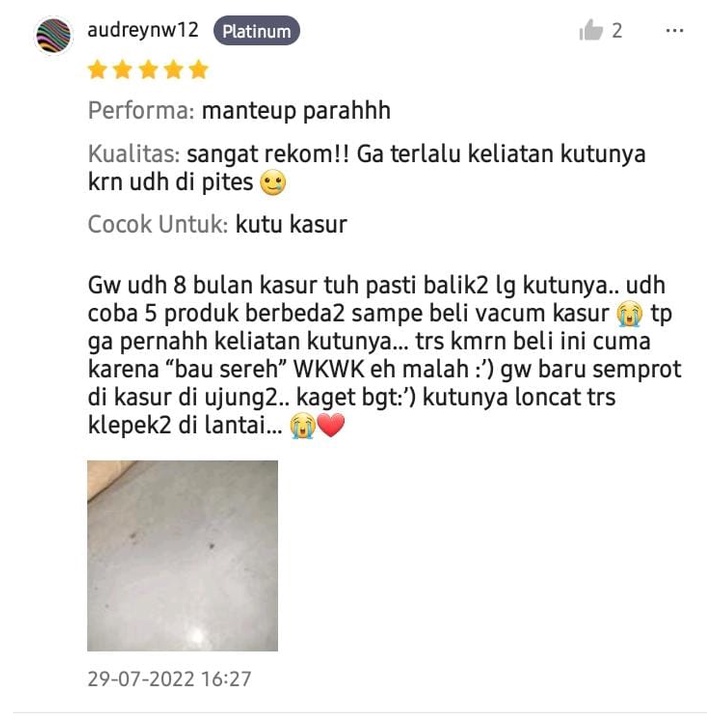Open the three-dot more options menu

pyautogui.click(x=675, y=31)
